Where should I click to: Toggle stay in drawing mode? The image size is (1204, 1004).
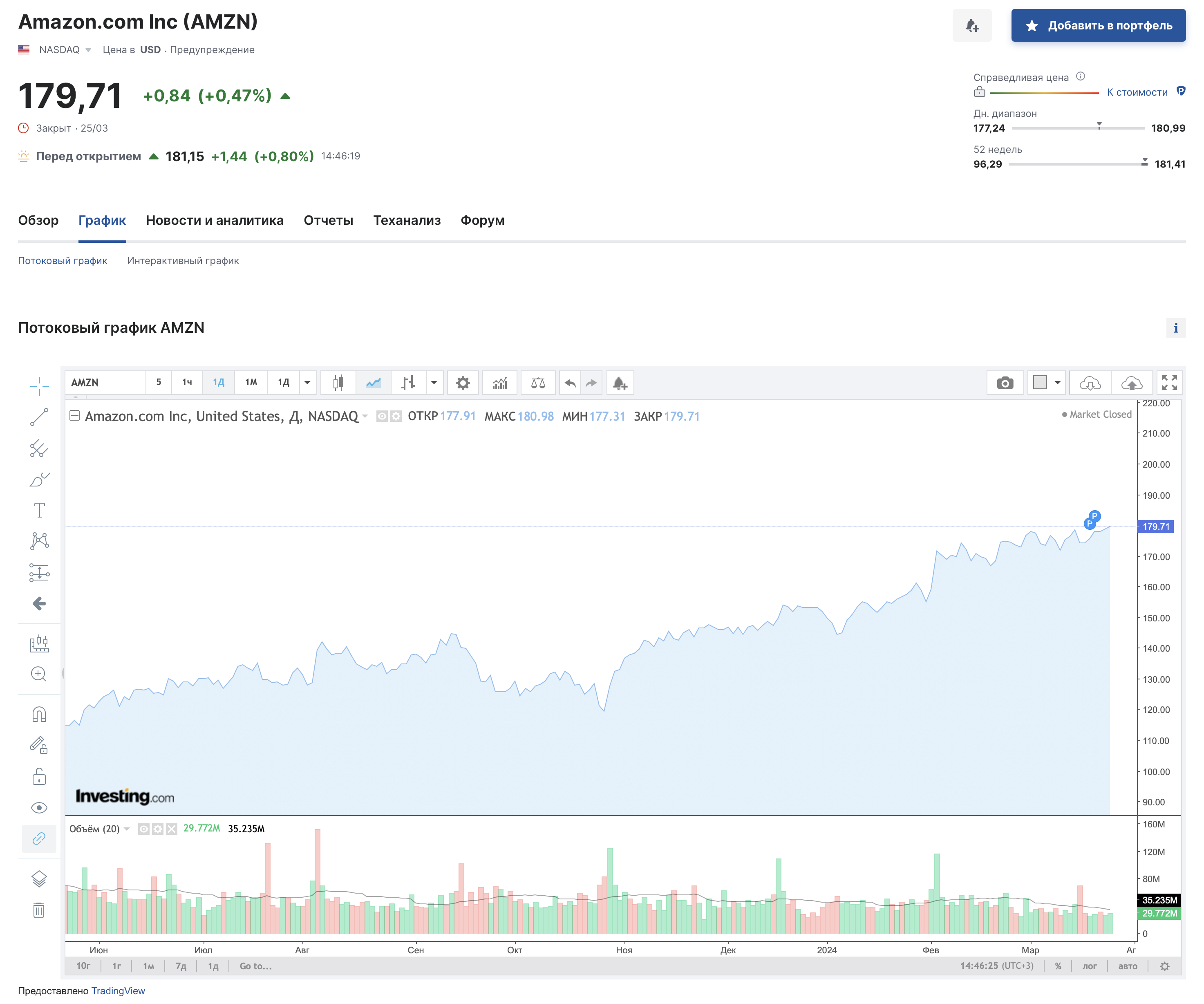[x=39, y=745]
